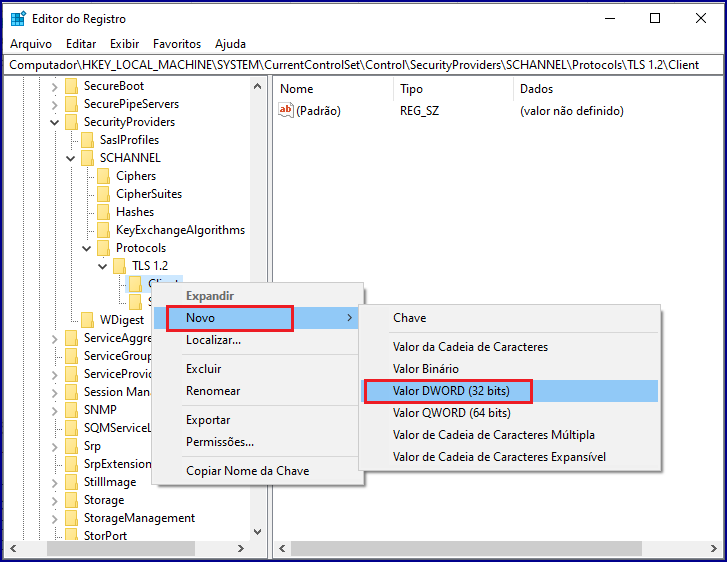Screen dimensions: 727x562
Task: Choose Valor de Cadeia de Caracteres Múltipla
Action: (x=509, y=435)
